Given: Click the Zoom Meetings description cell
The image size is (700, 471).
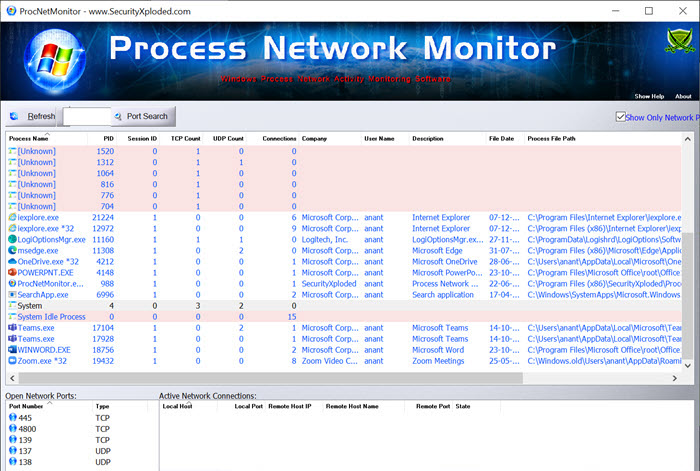Looking at the screenshot, I should pos(438,361).
